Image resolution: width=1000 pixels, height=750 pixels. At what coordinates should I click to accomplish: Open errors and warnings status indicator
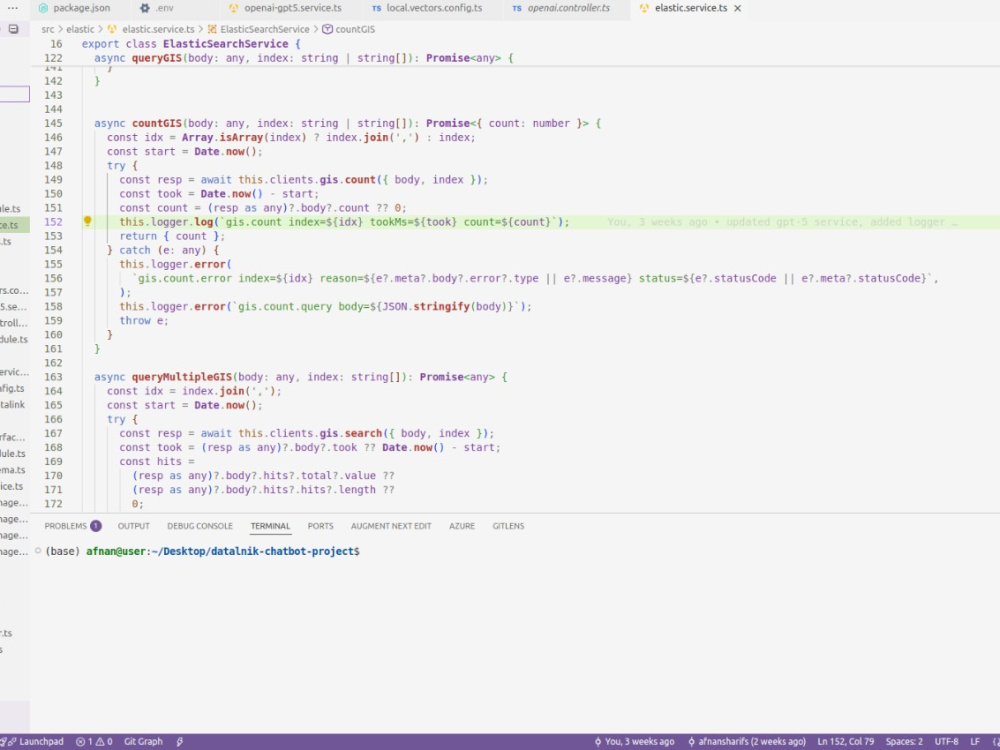94,742
